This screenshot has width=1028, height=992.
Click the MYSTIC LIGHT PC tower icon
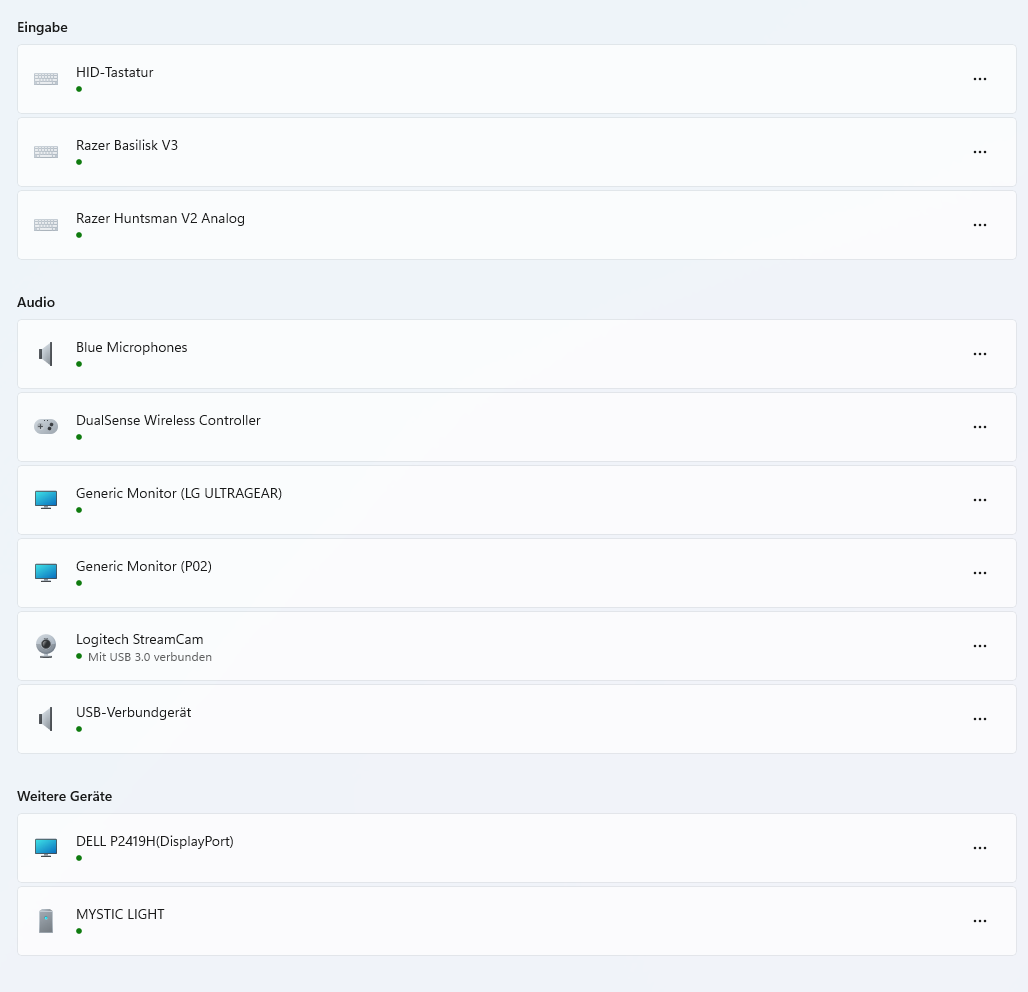pyautogui.click(x=46, y=921)
